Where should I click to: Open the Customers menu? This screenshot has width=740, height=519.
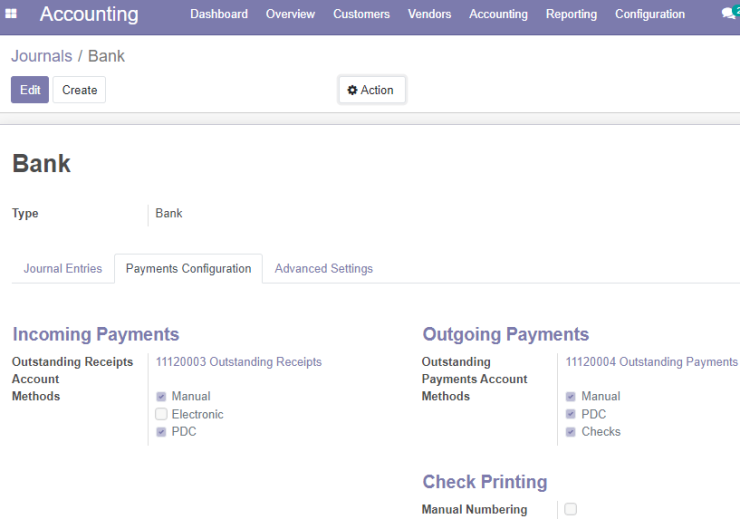tap(362, 14)
